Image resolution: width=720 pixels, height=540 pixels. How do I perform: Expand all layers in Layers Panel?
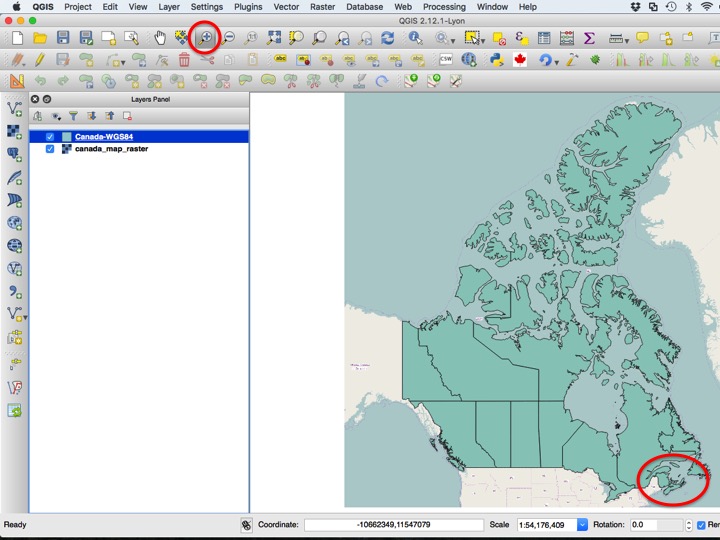point(91,116)
